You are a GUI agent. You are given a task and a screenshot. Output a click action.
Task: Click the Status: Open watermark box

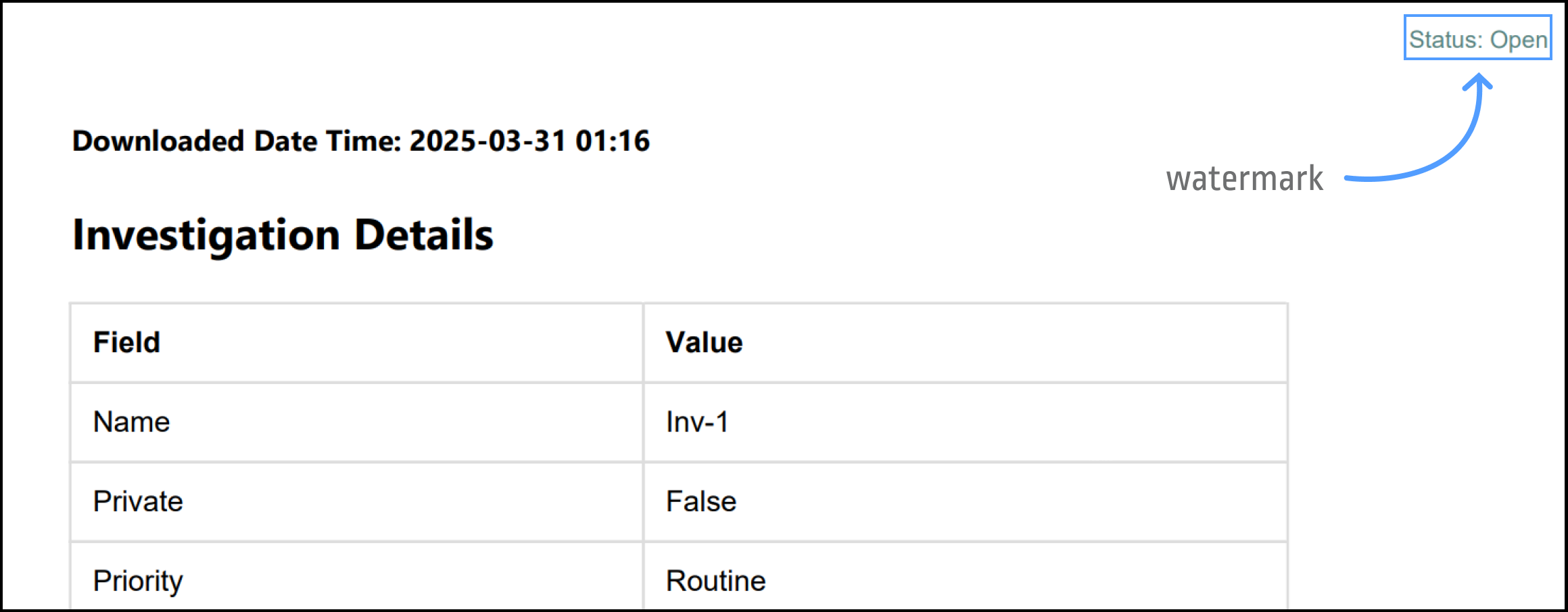[x=1477, y=38]
